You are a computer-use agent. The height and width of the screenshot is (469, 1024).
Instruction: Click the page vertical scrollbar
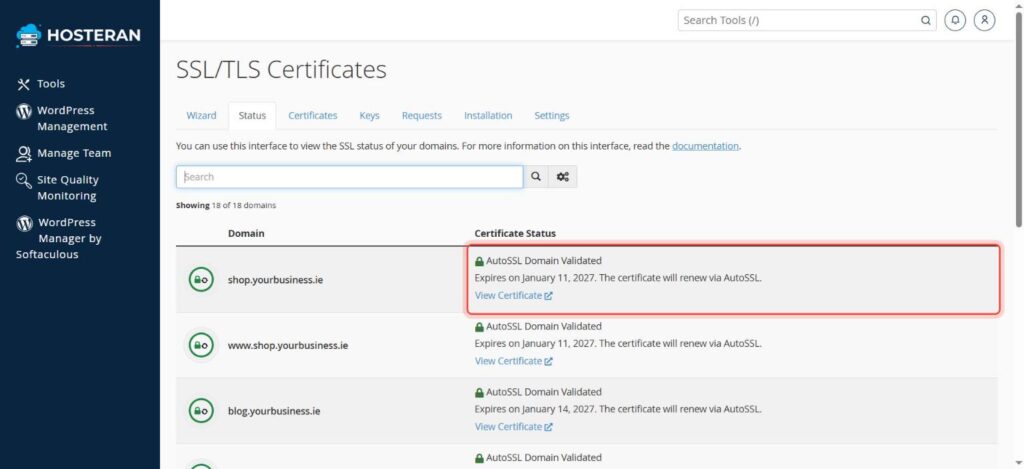1019,118
